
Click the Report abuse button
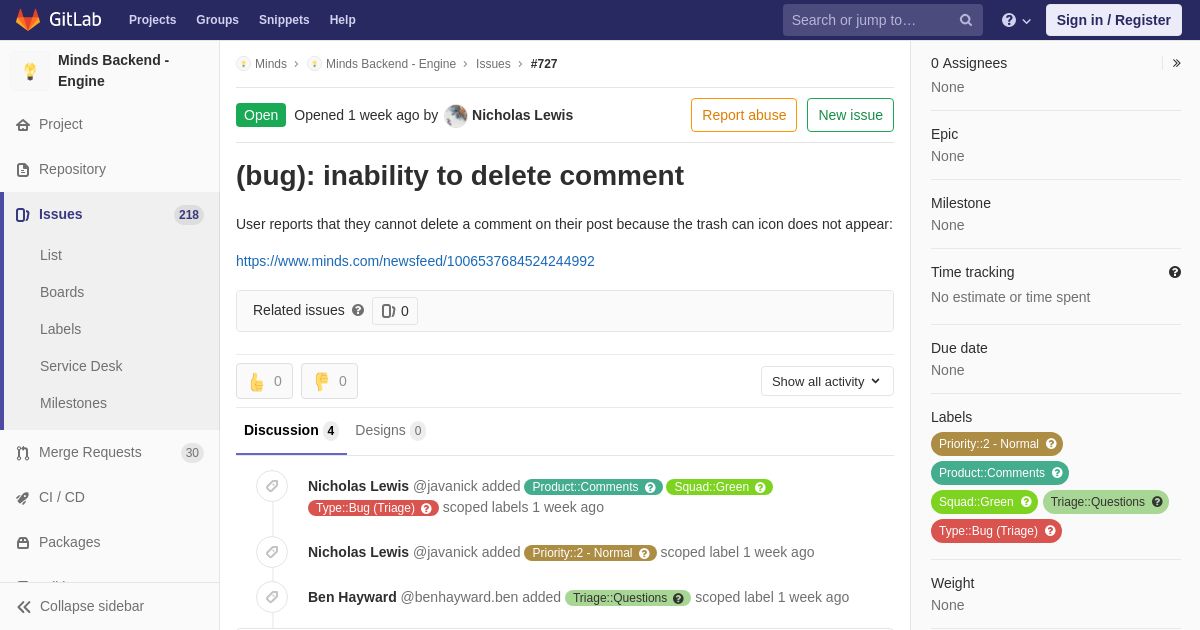tap(744, 115)
